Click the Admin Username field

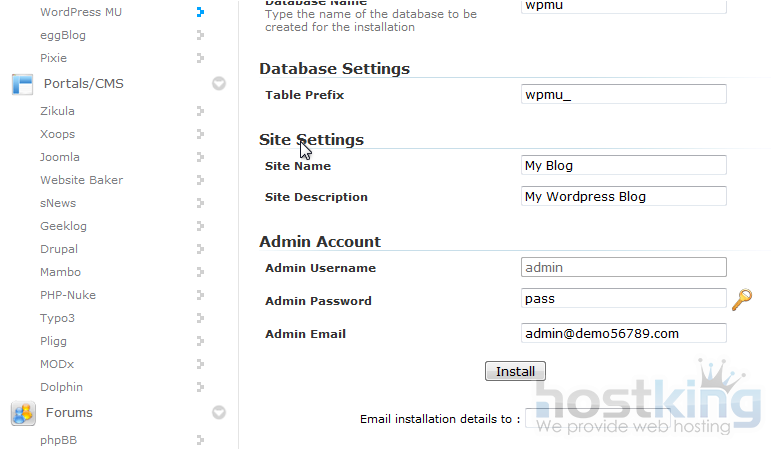(x=624, y=268)
